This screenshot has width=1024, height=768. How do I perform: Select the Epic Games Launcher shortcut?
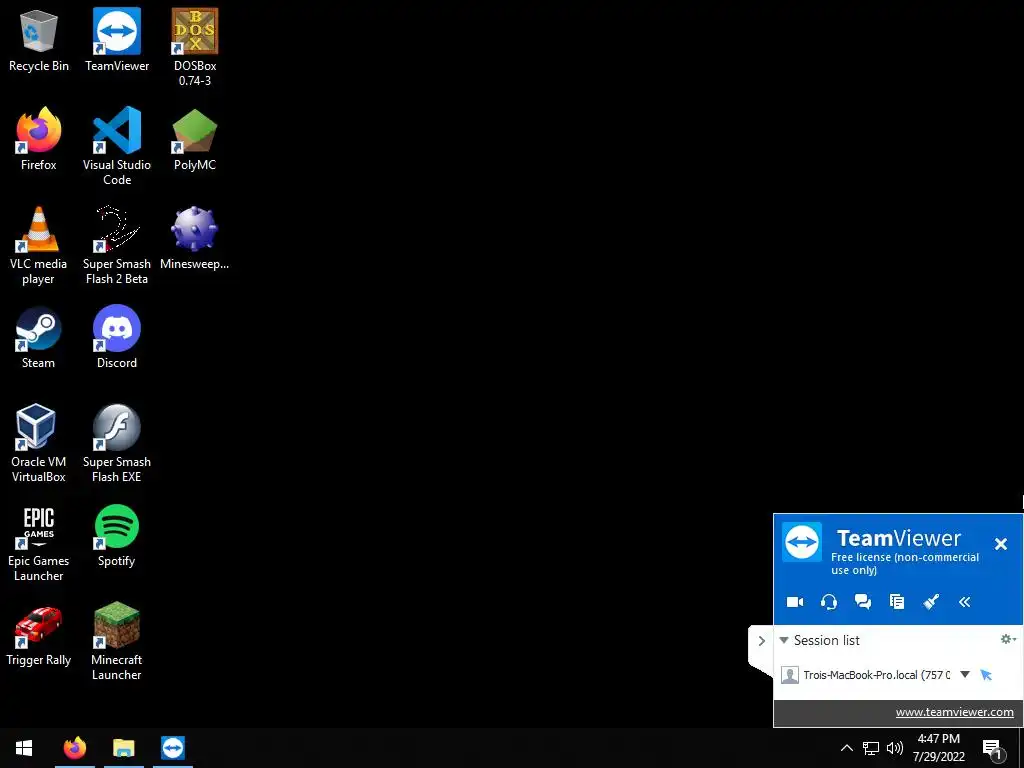point(39,543)
